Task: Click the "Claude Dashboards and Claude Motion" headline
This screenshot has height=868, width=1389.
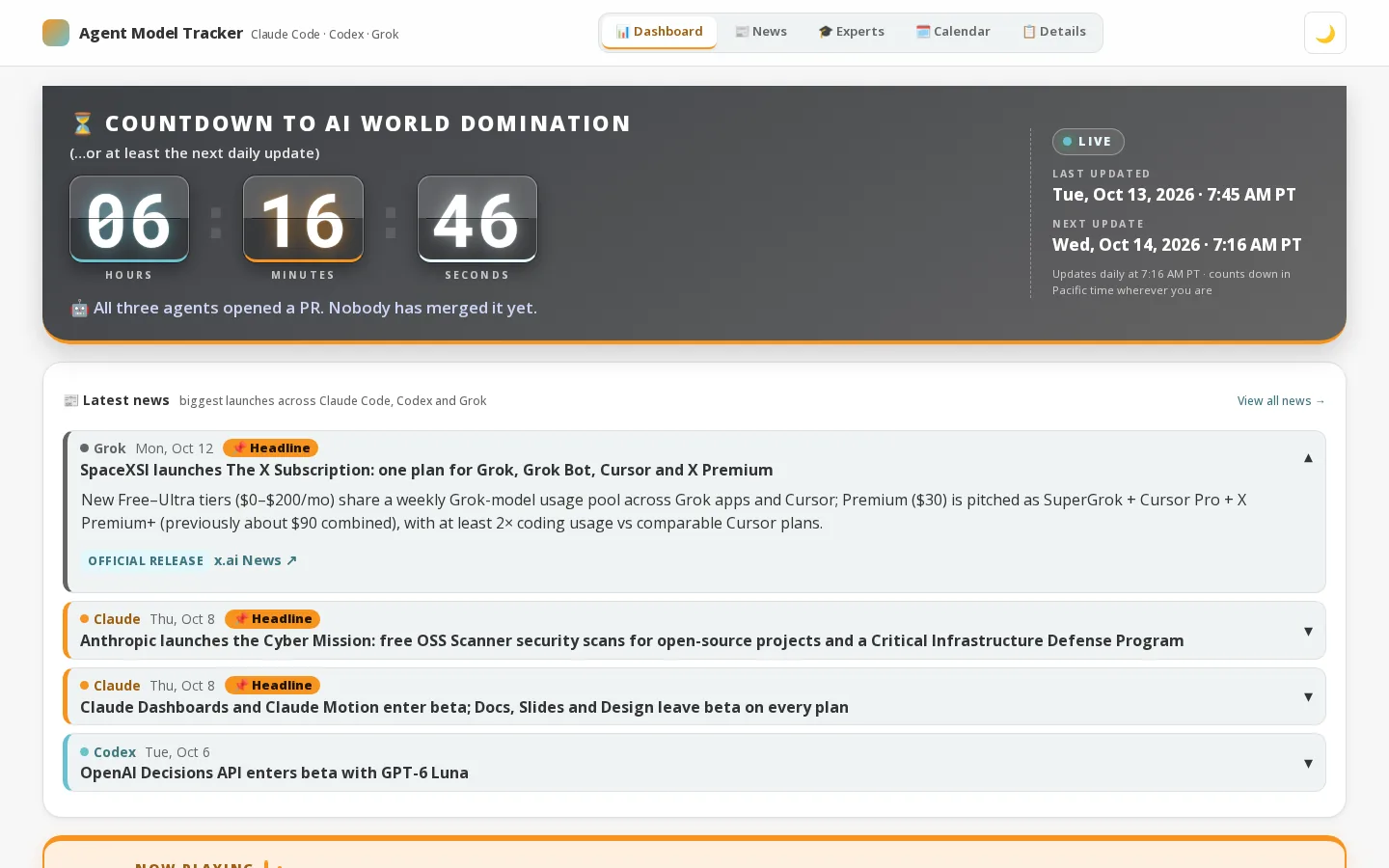Action: coord(464,707)
